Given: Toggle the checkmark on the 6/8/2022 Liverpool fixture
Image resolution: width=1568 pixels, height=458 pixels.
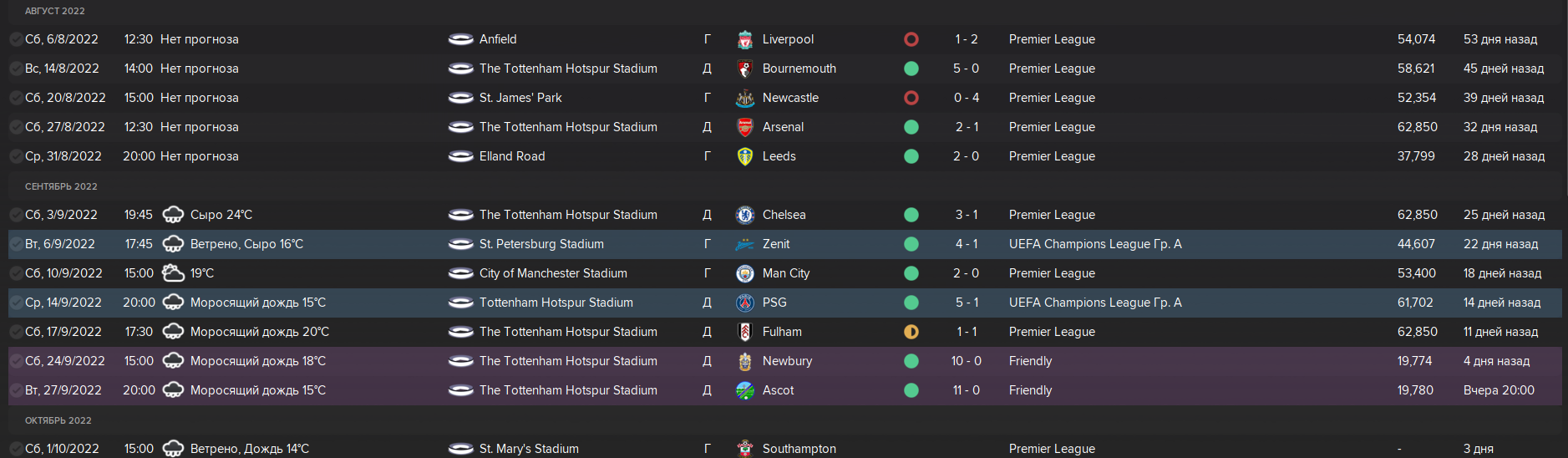Looking at the screenshot, I should click(x=16, y=39).
